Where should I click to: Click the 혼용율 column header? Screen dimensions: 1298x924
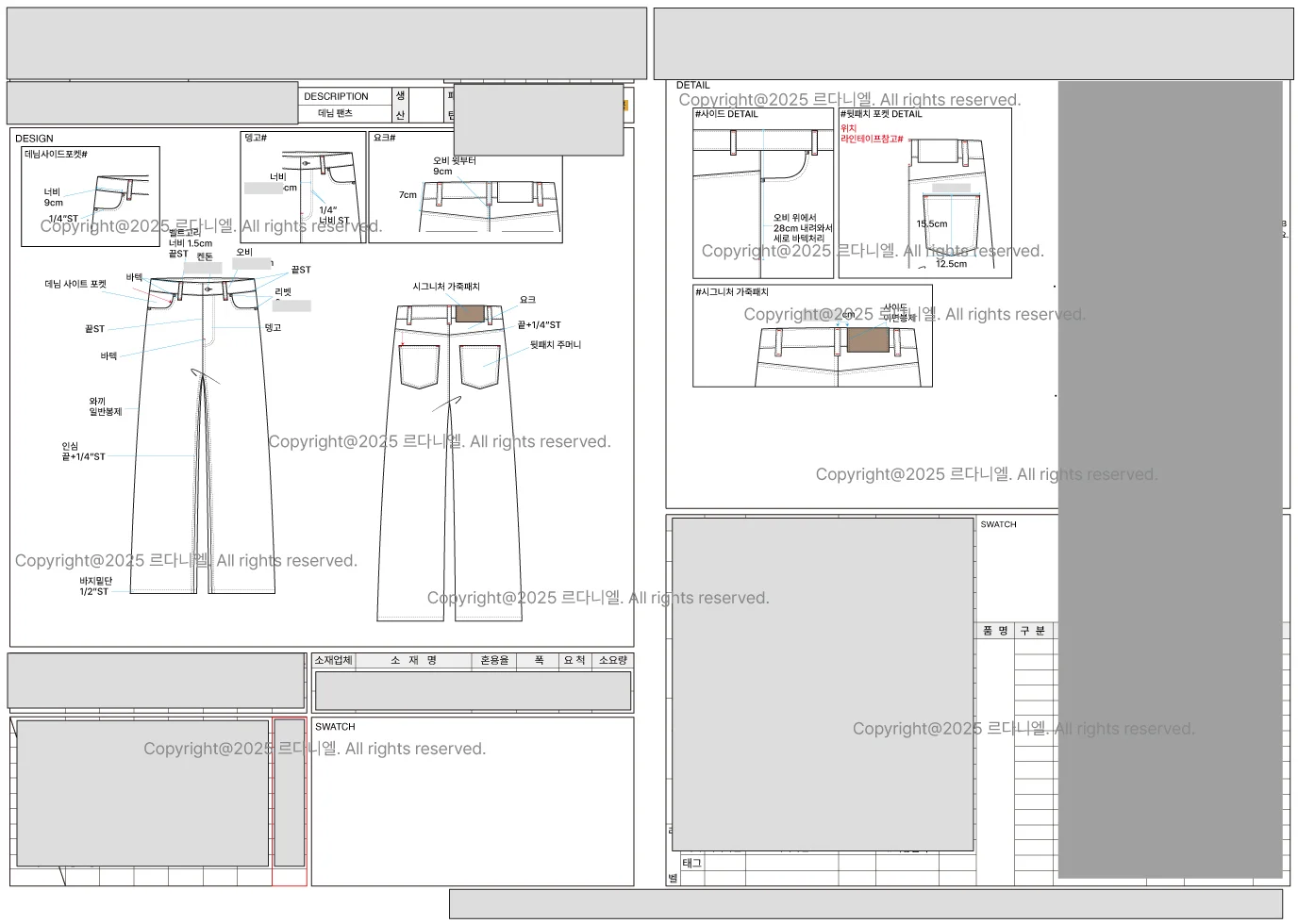point(494,661)
